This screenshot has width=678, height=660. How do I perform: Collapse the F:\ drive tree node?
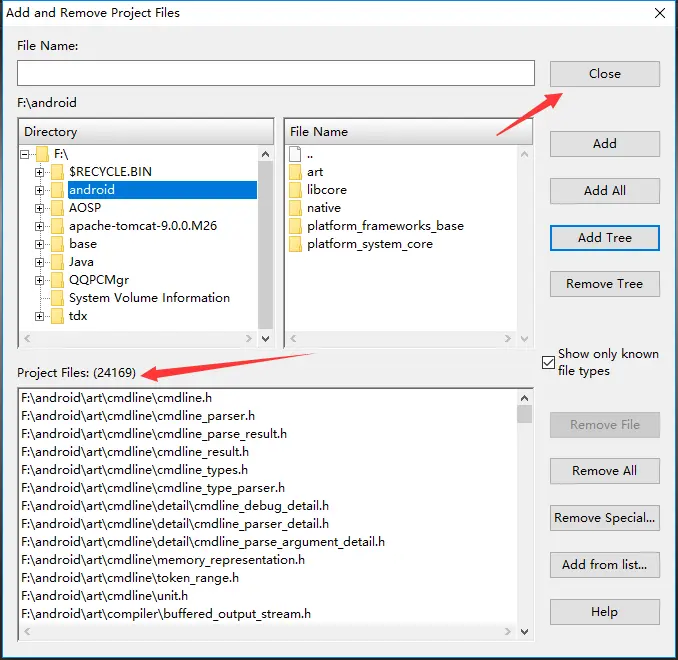tap(25, 154)
